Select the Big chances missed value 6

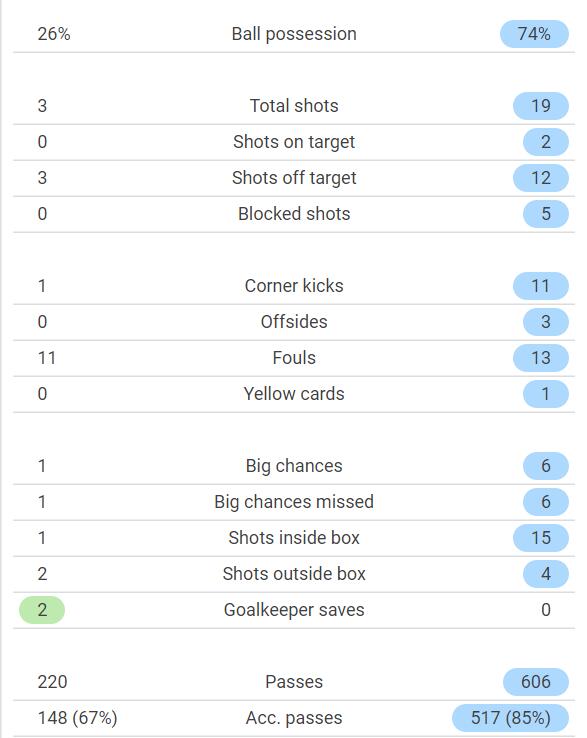click(546, 502)
